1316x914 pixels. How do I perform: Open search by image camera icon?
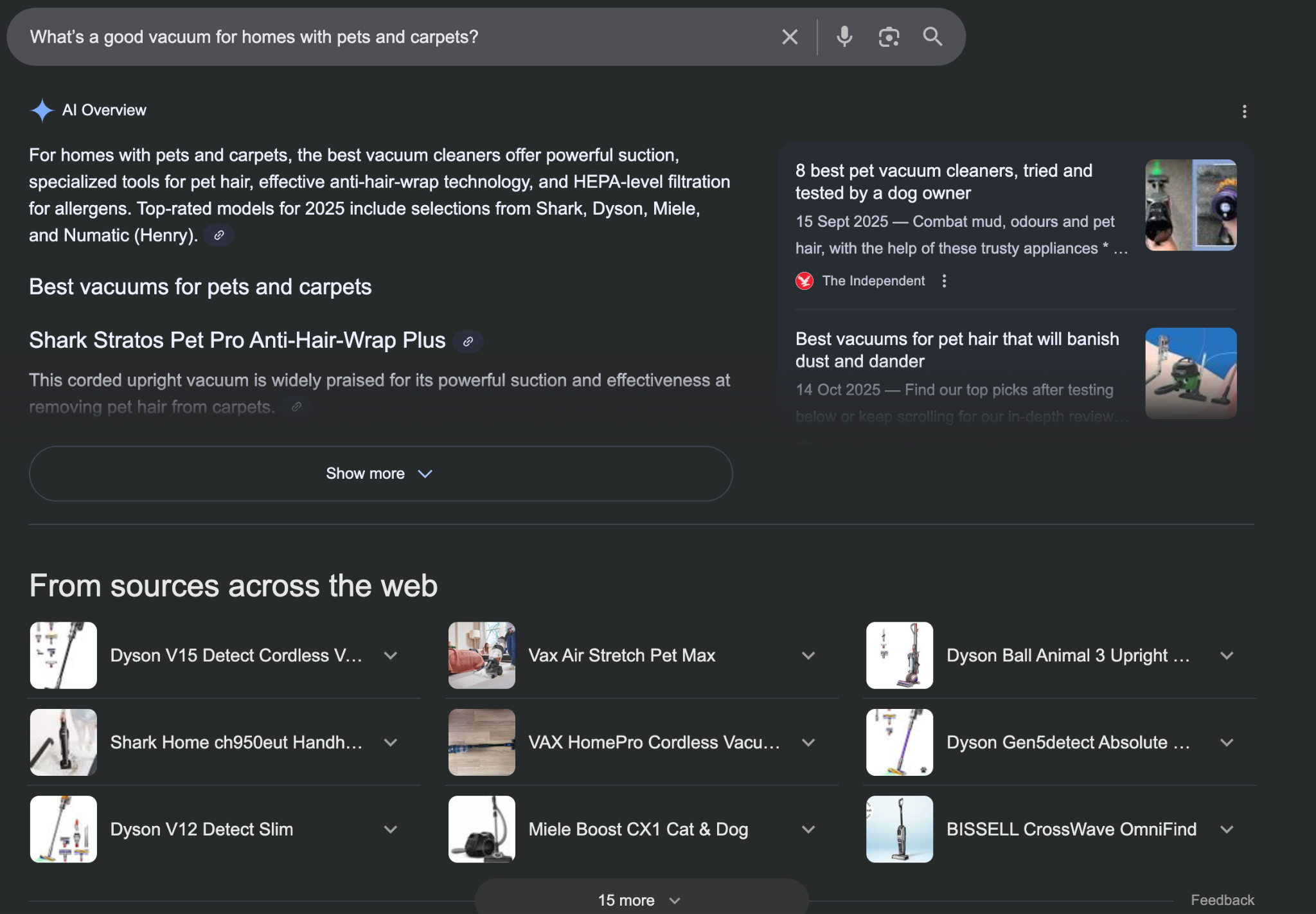tap(889, 37)
